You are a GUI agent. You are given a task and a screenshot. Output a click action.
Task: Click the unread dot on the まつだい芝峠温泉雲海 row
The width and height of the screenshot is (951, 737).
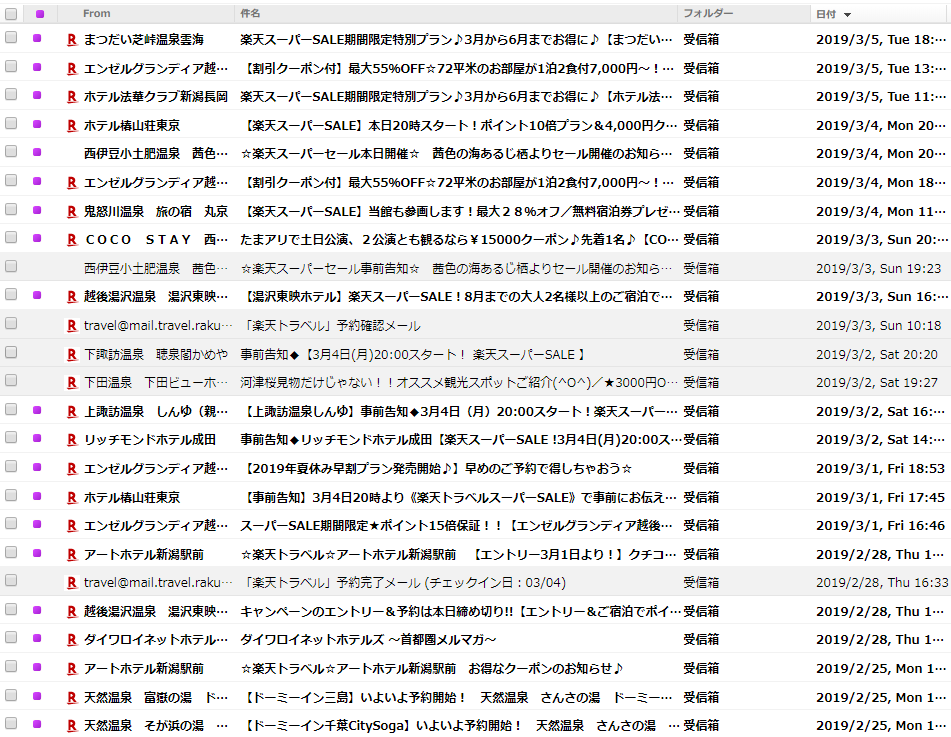tap(37, 38)
